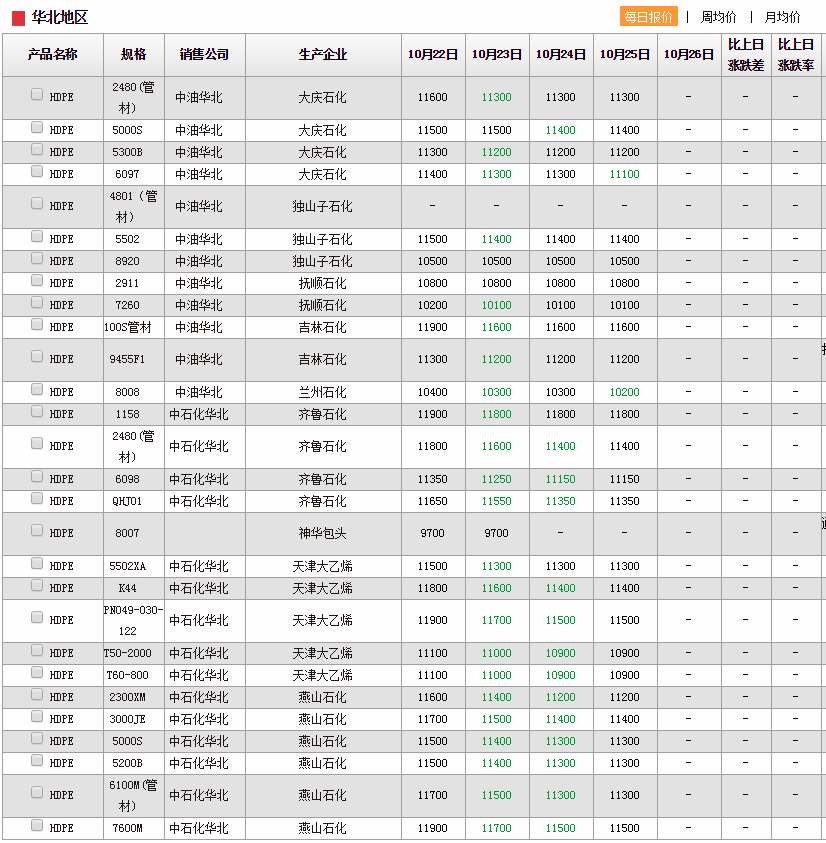Switch to the 周均价 tab
Screen dimensions: 826x843
[718, 17]
